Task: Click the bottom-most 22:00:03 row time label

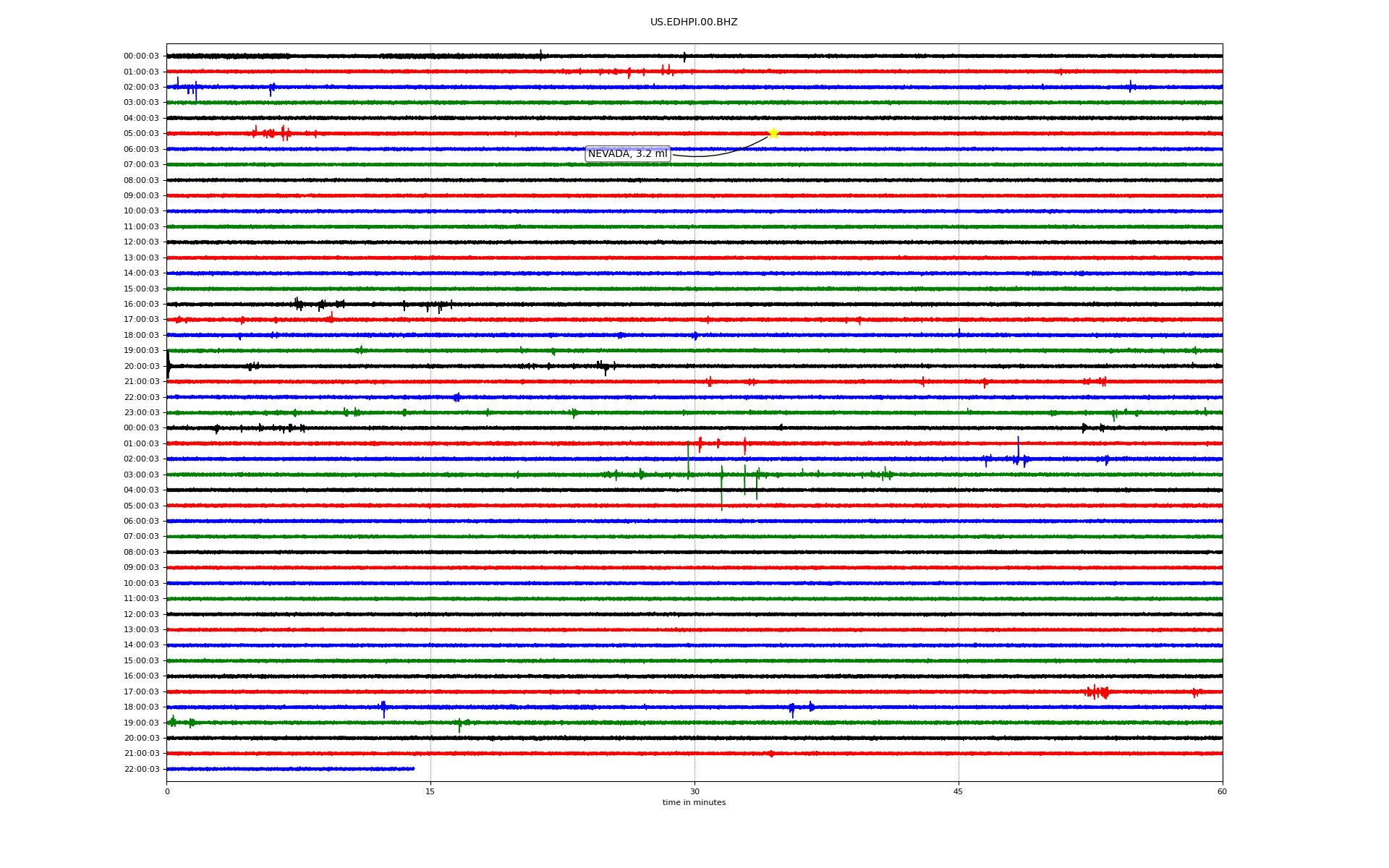Action: click(141, 770)
